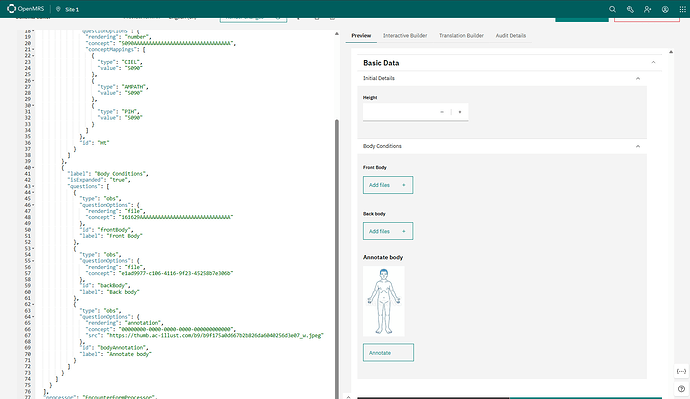Click the "HT" id on line 36

coord(103,143)
